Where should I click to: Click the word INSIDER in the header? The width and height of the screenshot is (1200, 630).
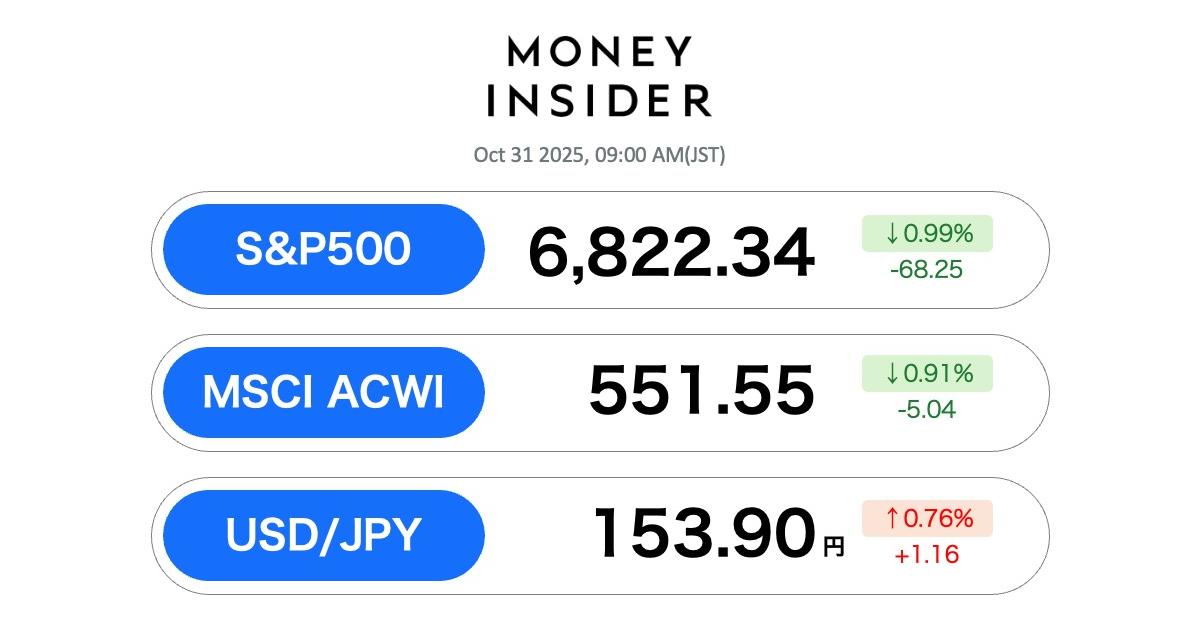click(x=599, y=100)
